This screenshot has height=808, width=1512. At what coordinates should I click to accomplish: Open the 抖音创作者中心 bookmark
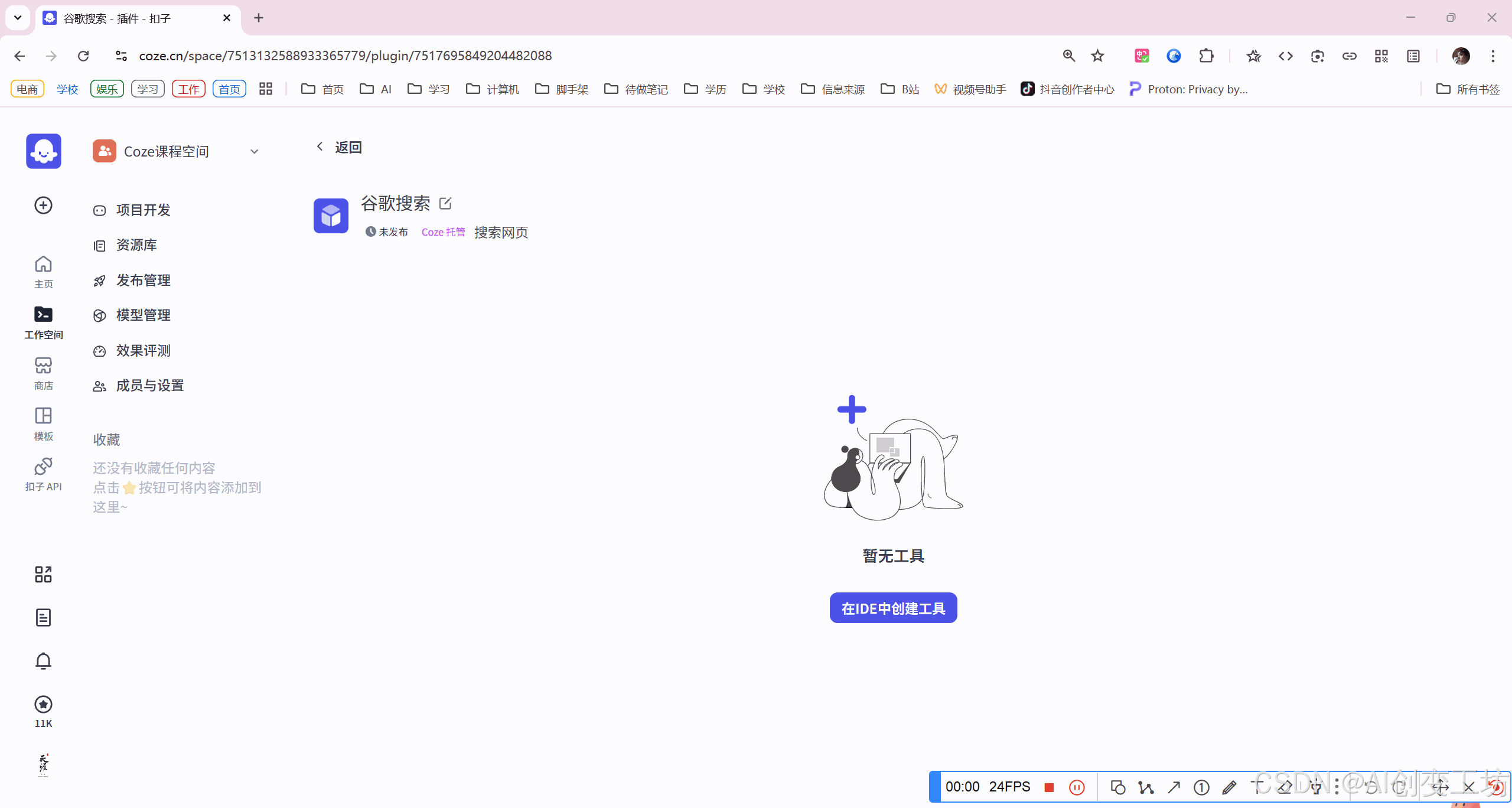1068,89
